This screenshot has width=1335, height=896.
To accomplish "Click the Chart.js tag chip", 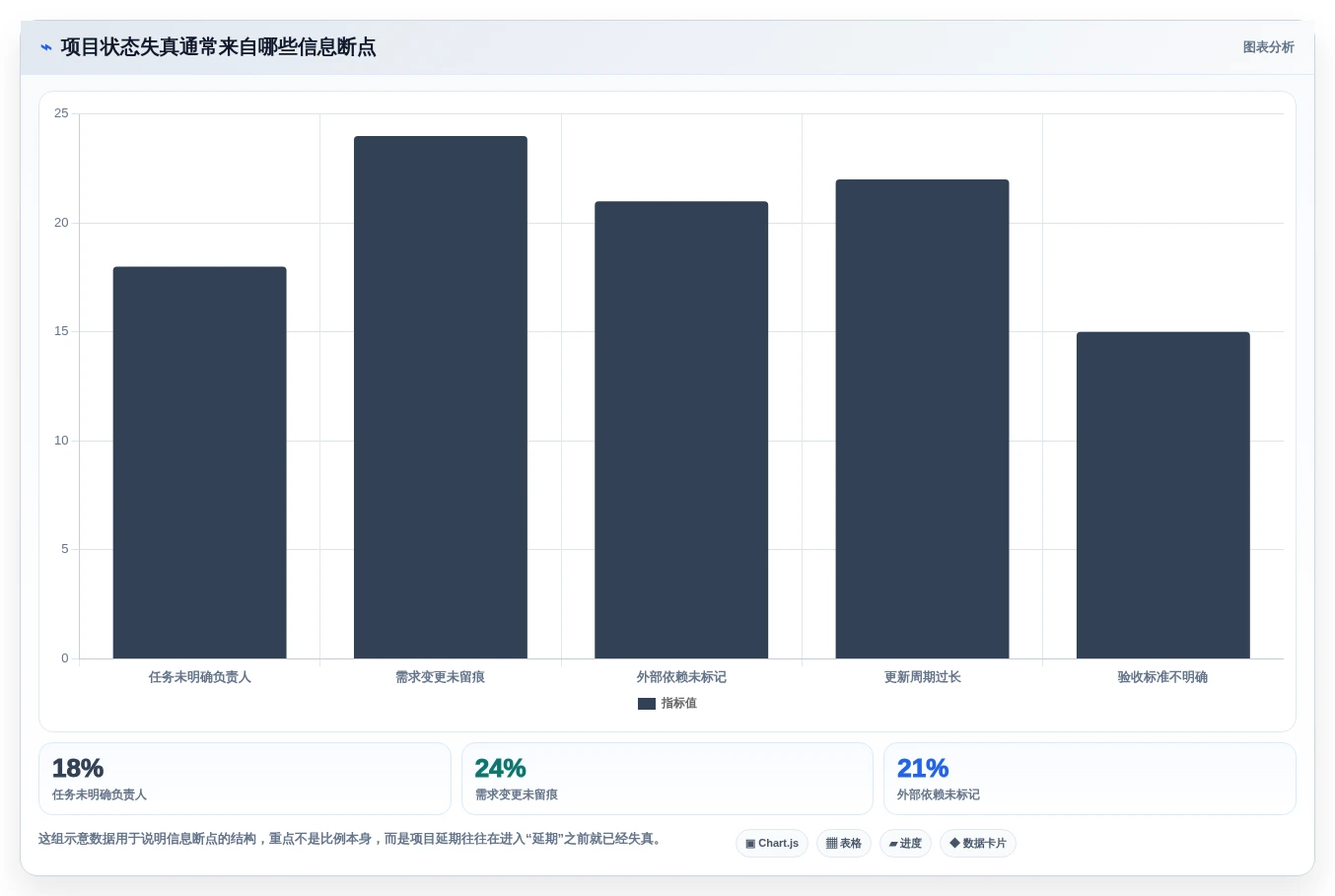I will coord(772,844).
